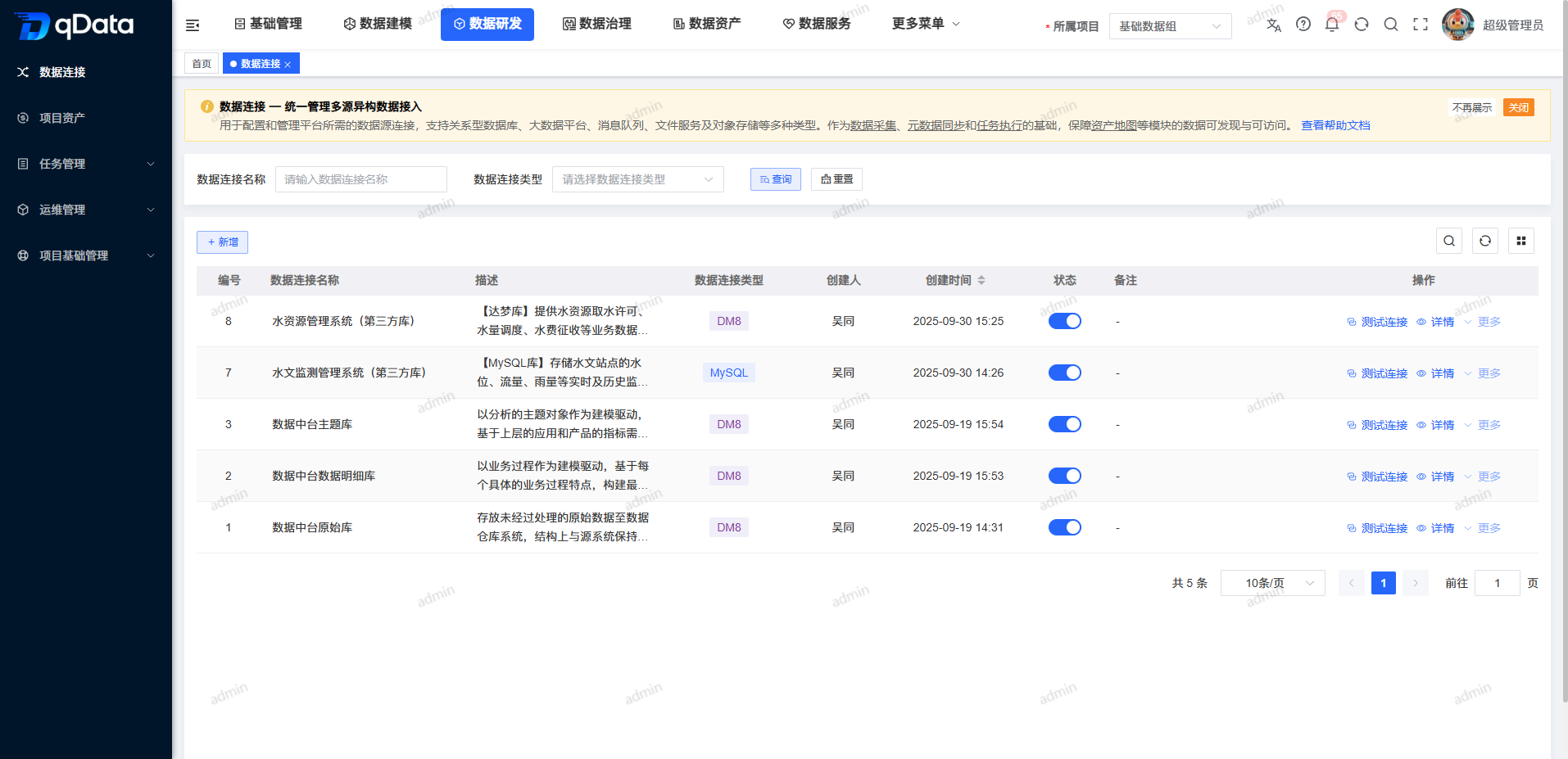Show or hide table search icon
Image resolution: width=1568 pixels, height=759 pixels.
point(1449,241)
